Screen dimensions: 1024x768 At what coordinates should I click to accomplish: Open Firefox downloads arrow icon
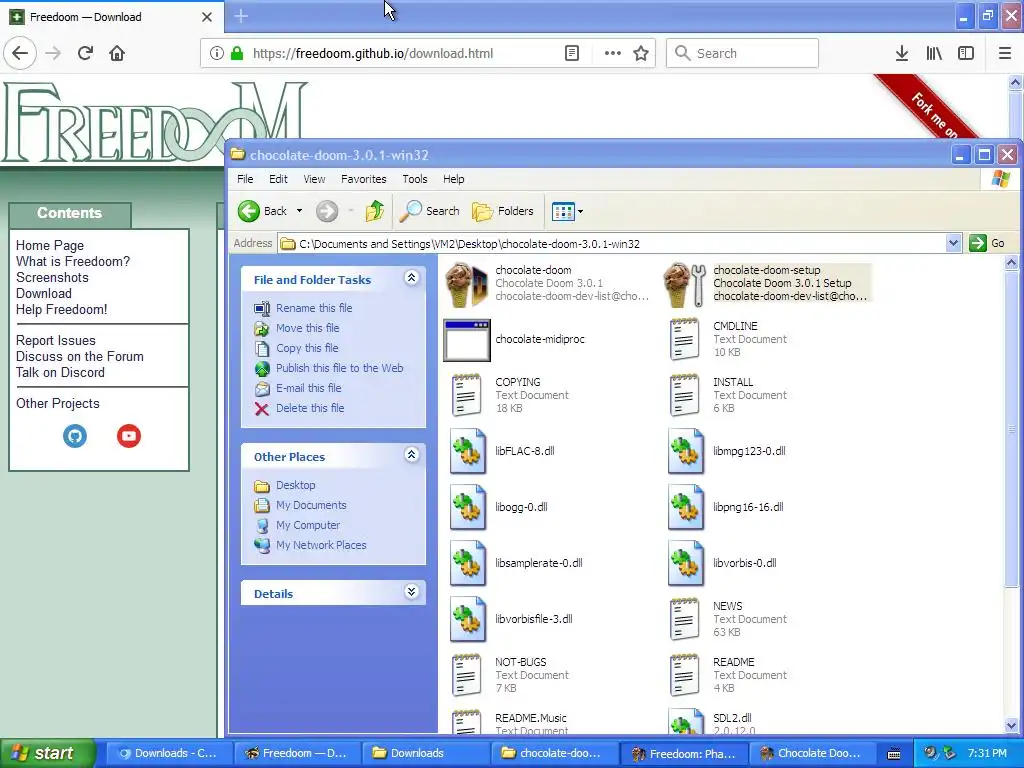click(x=902, y=53)
